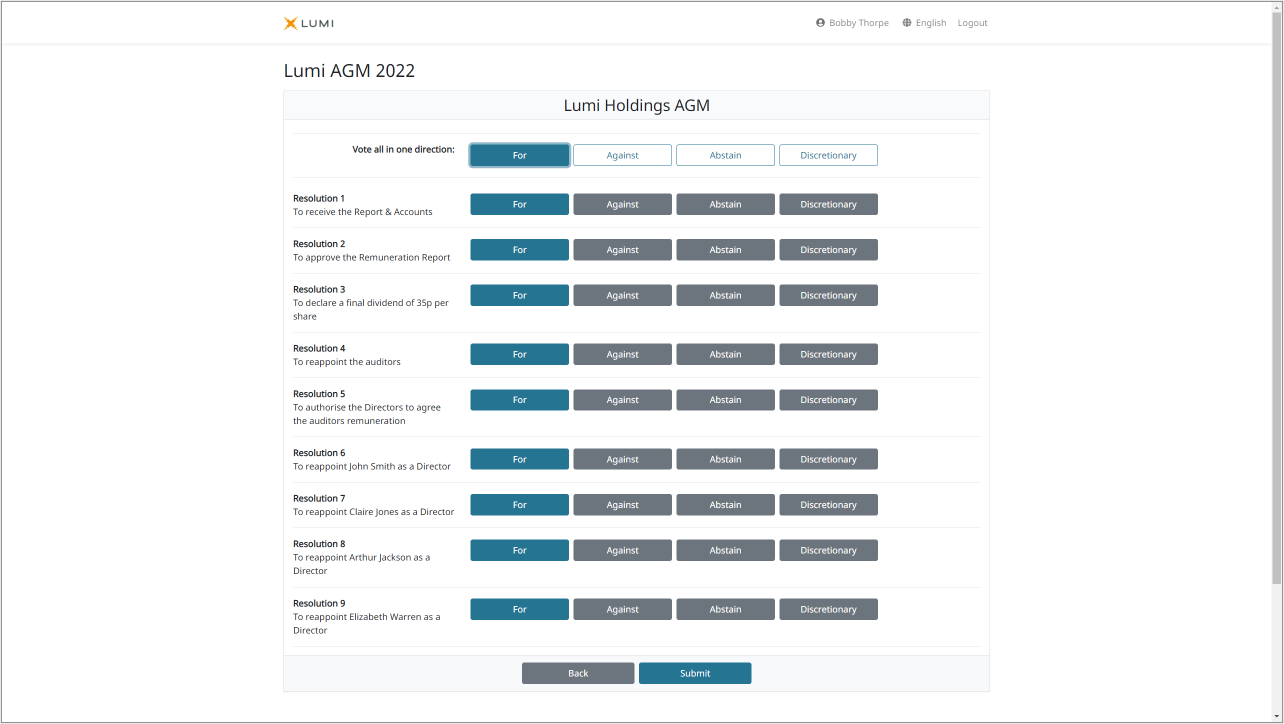This screenshot has height=724, width=1284.
Task: Click the Lumi AGM 2022 heading
Action: coord(349,71)
